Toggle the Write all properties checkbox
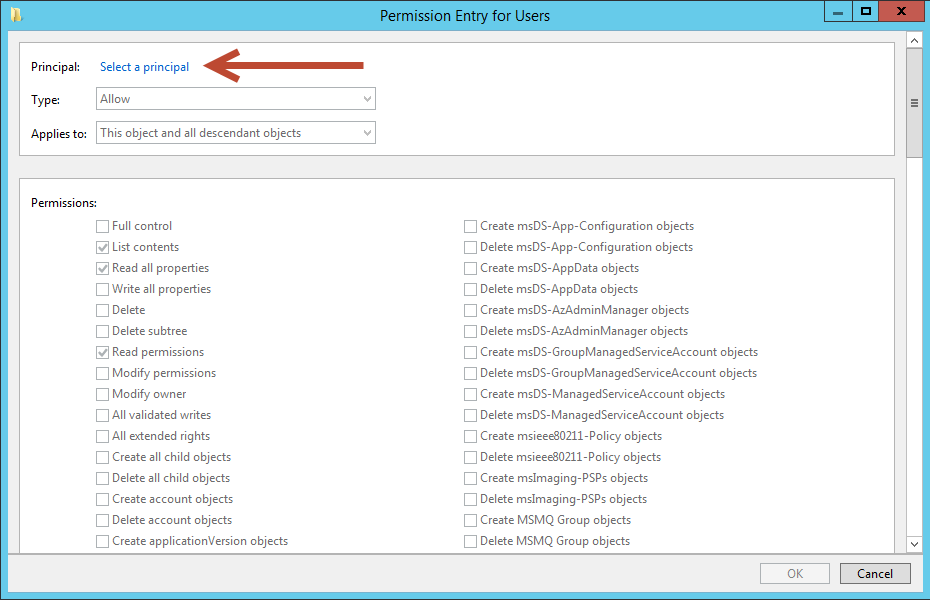Screen dimensions: 930x600 (x=103, y=289)
